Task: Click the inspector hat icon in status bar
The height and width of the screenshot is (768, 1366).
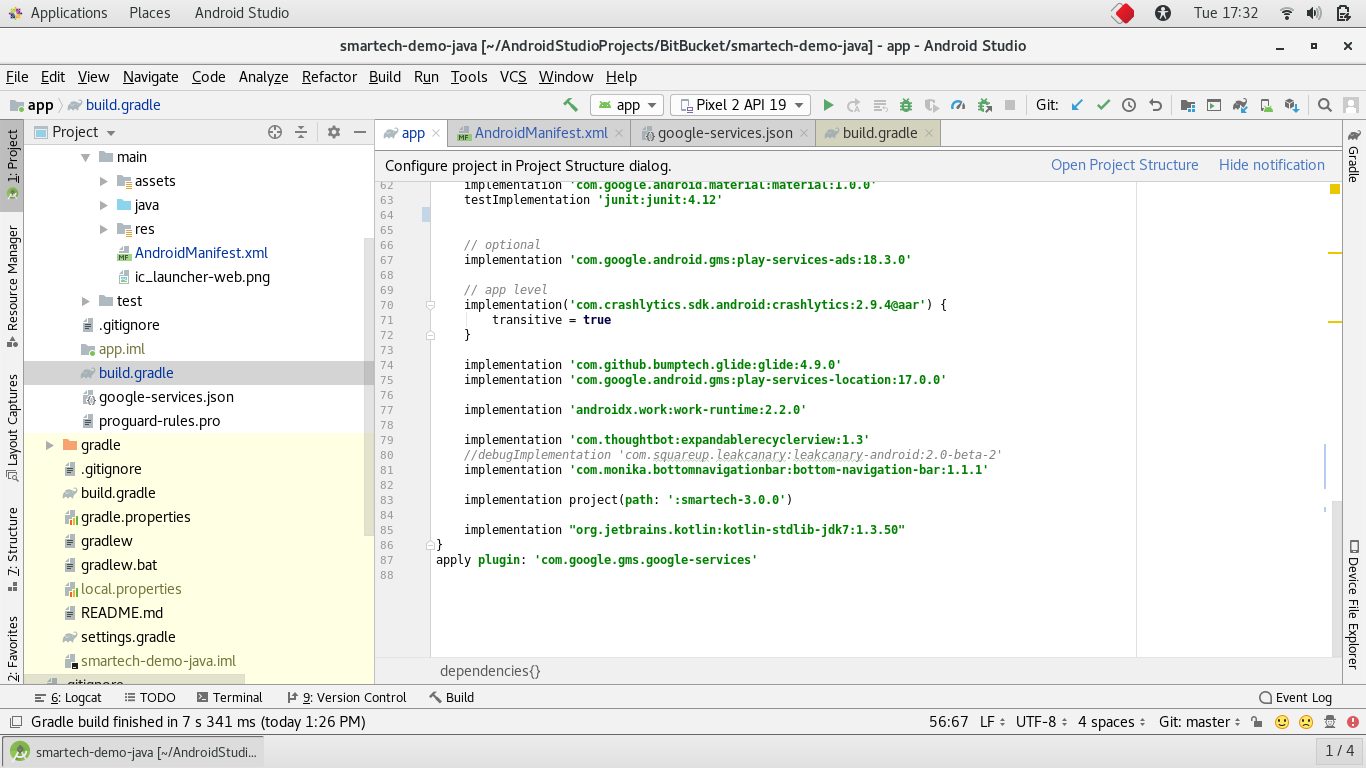Action: (x=1331, y=722)
